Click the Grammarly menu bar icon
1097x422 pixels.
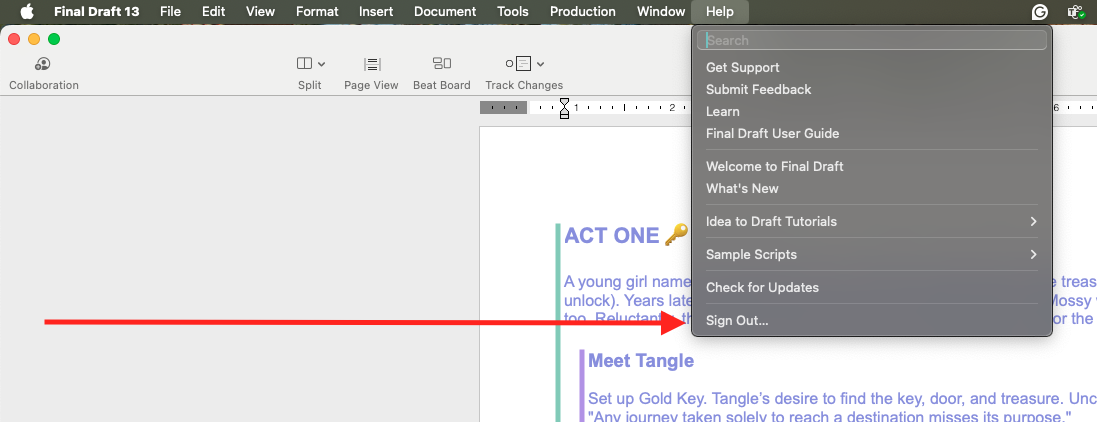click(x=1040, y=11)
